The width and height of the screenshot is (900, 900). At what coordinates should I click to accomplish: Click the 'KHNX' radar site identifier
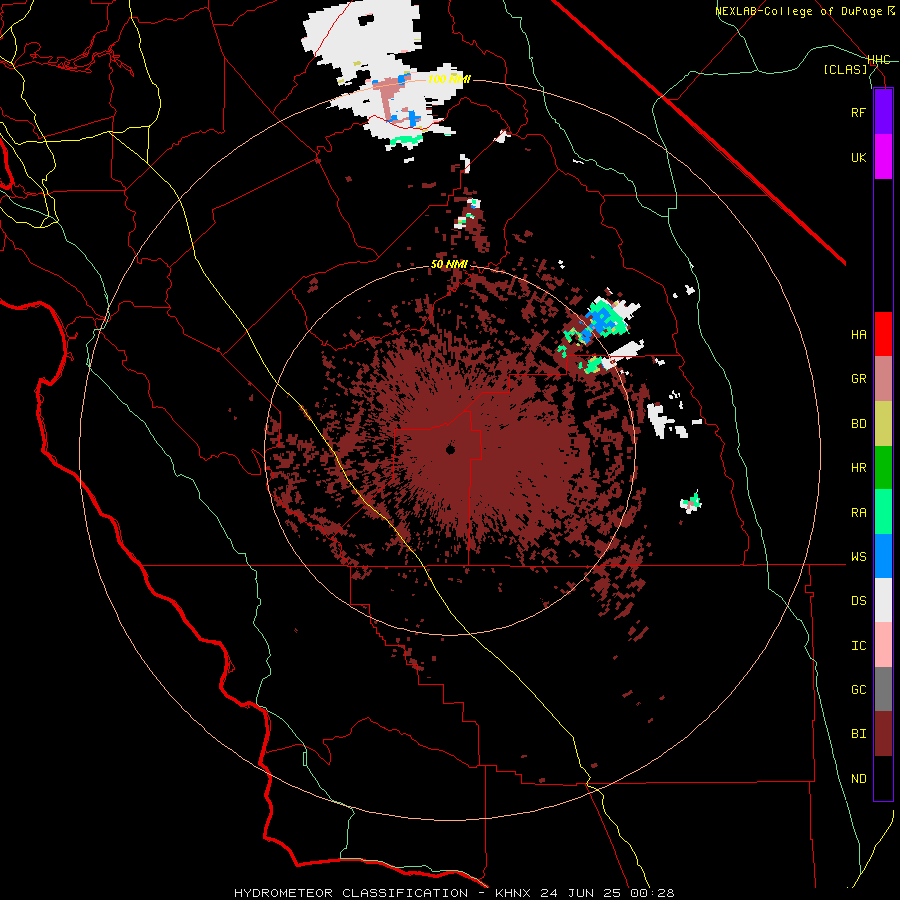[515, 893]
